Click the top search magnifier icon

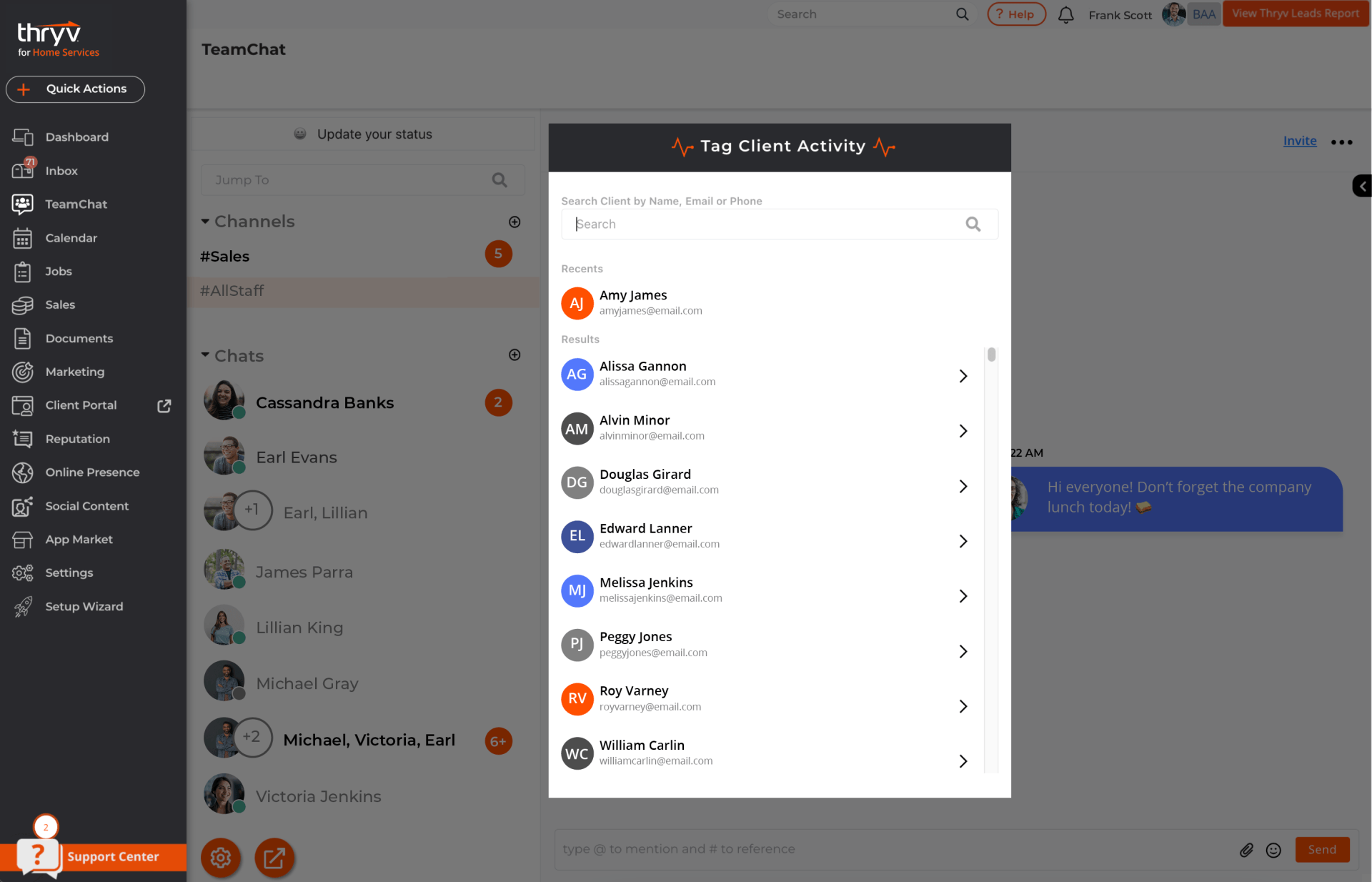coord(963,14)
